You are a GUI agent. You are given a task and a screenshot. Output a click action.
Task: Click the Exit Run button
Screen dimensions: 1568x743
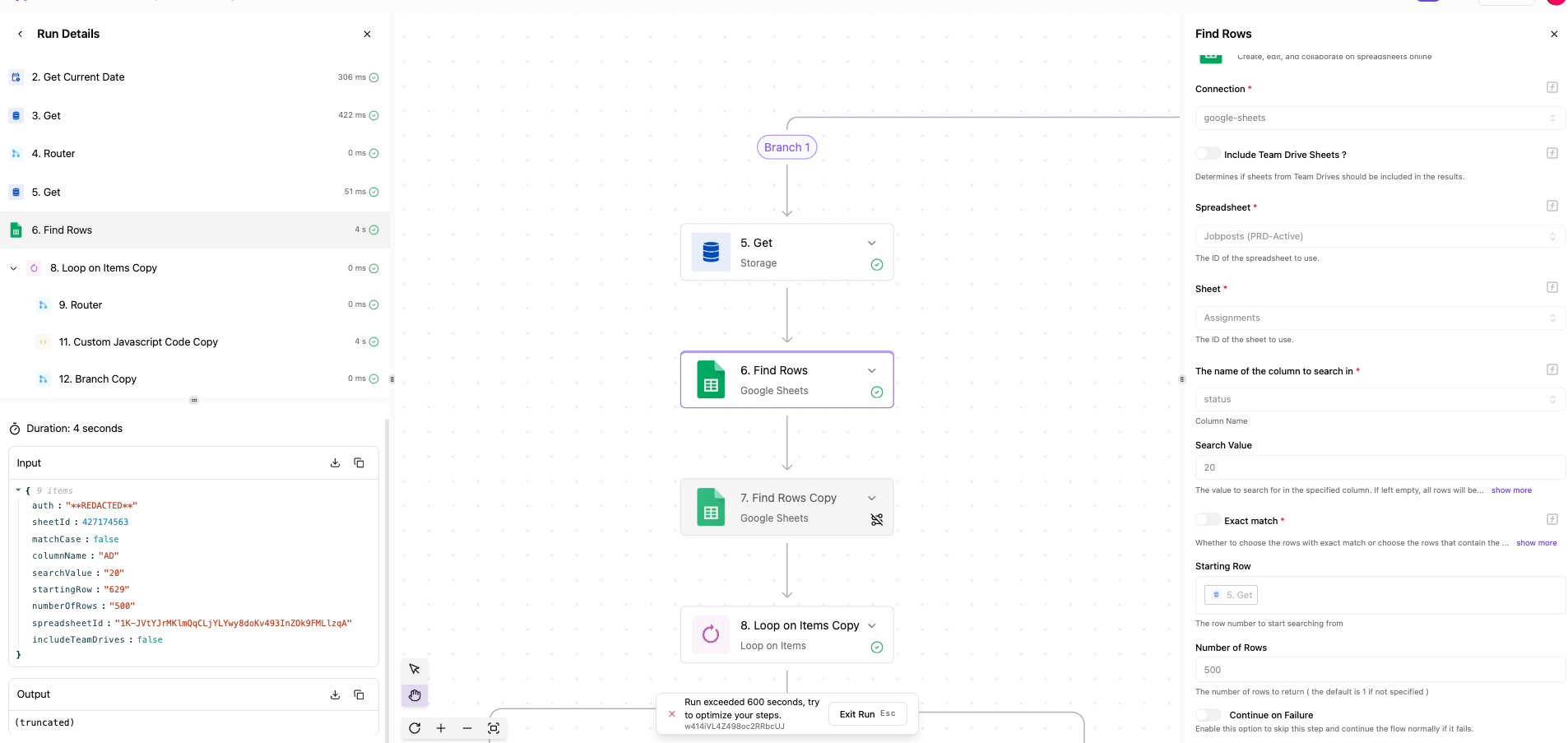(x=867, y=714)
